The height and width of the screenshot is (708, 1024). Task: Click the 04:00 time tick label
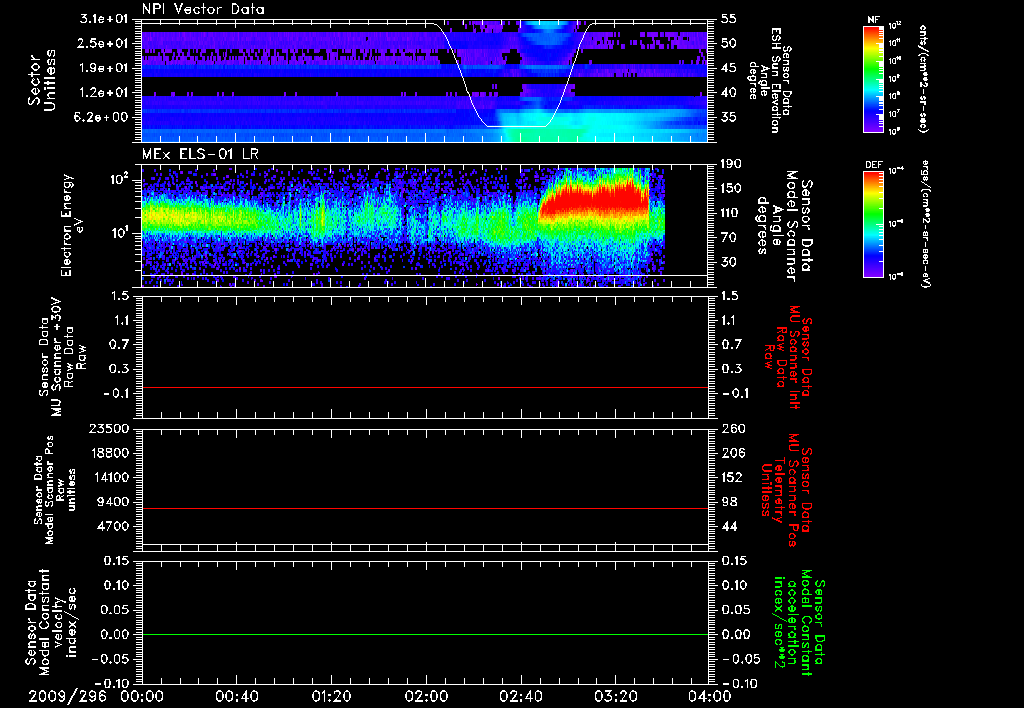[710, 697]
